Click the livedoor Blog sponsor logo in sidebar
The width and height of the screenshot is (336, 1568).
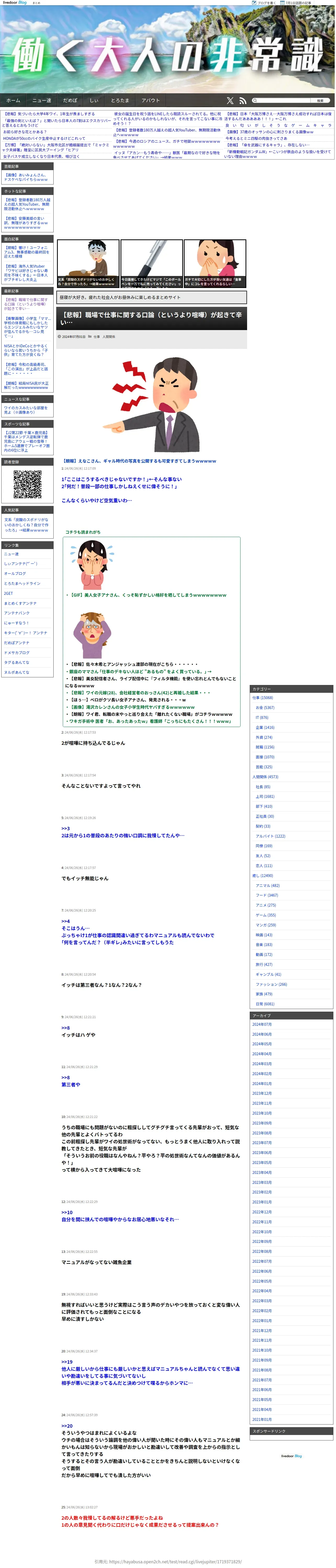[291, 1456]
